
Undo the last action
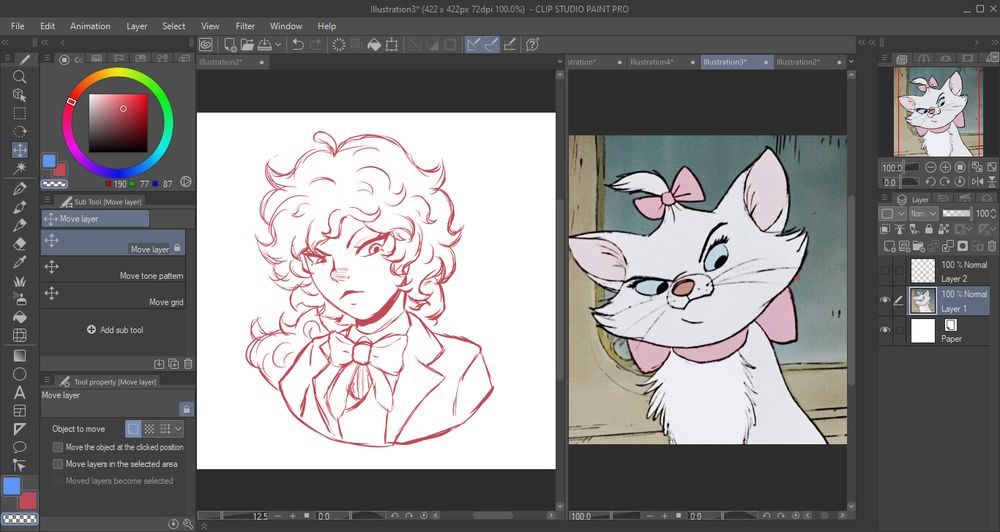[298, 44]
